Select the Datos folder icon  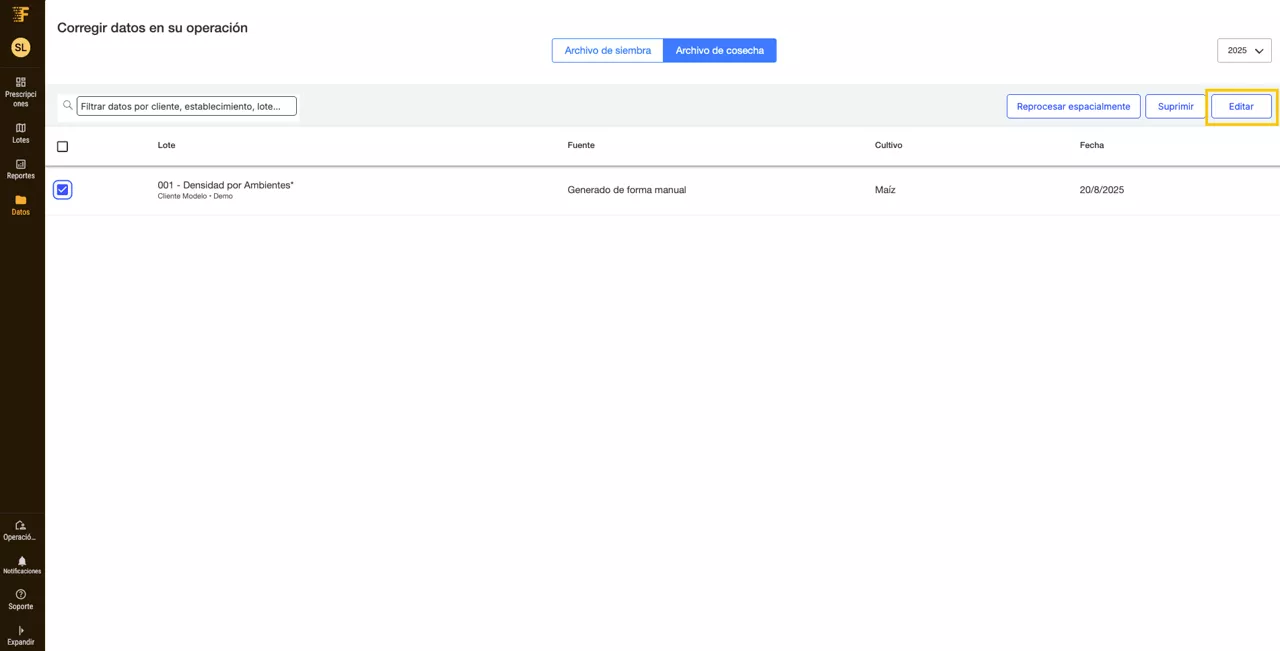(20, 200)
